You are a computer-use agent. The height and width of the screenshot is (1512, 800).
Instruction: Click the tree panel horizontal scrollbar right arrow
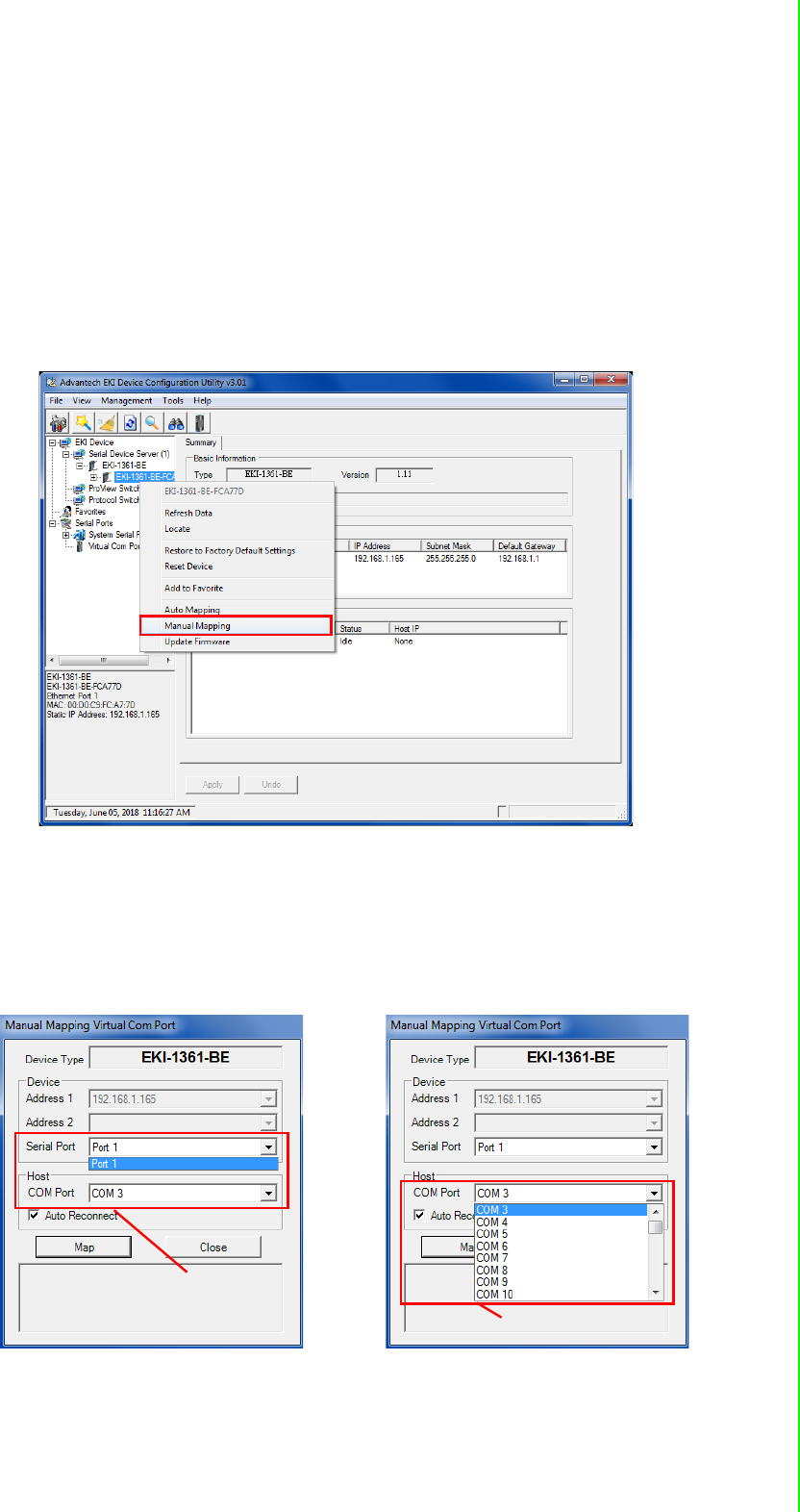169,661
